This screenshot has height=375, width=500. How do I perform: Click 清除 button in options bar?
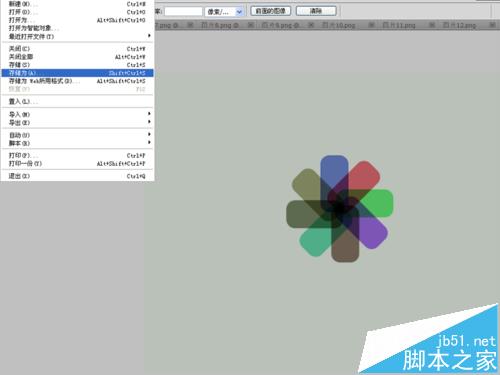[x=316, y=11]
